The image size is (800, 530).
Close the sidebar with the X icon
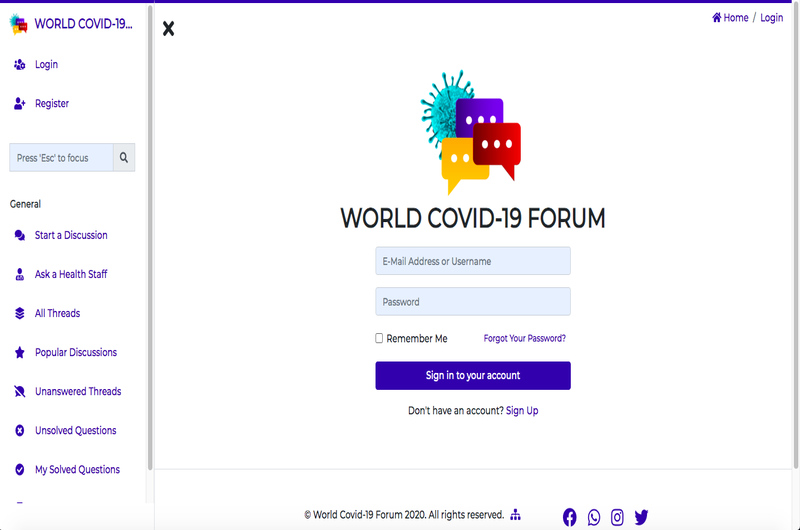(x=168, y=29)
